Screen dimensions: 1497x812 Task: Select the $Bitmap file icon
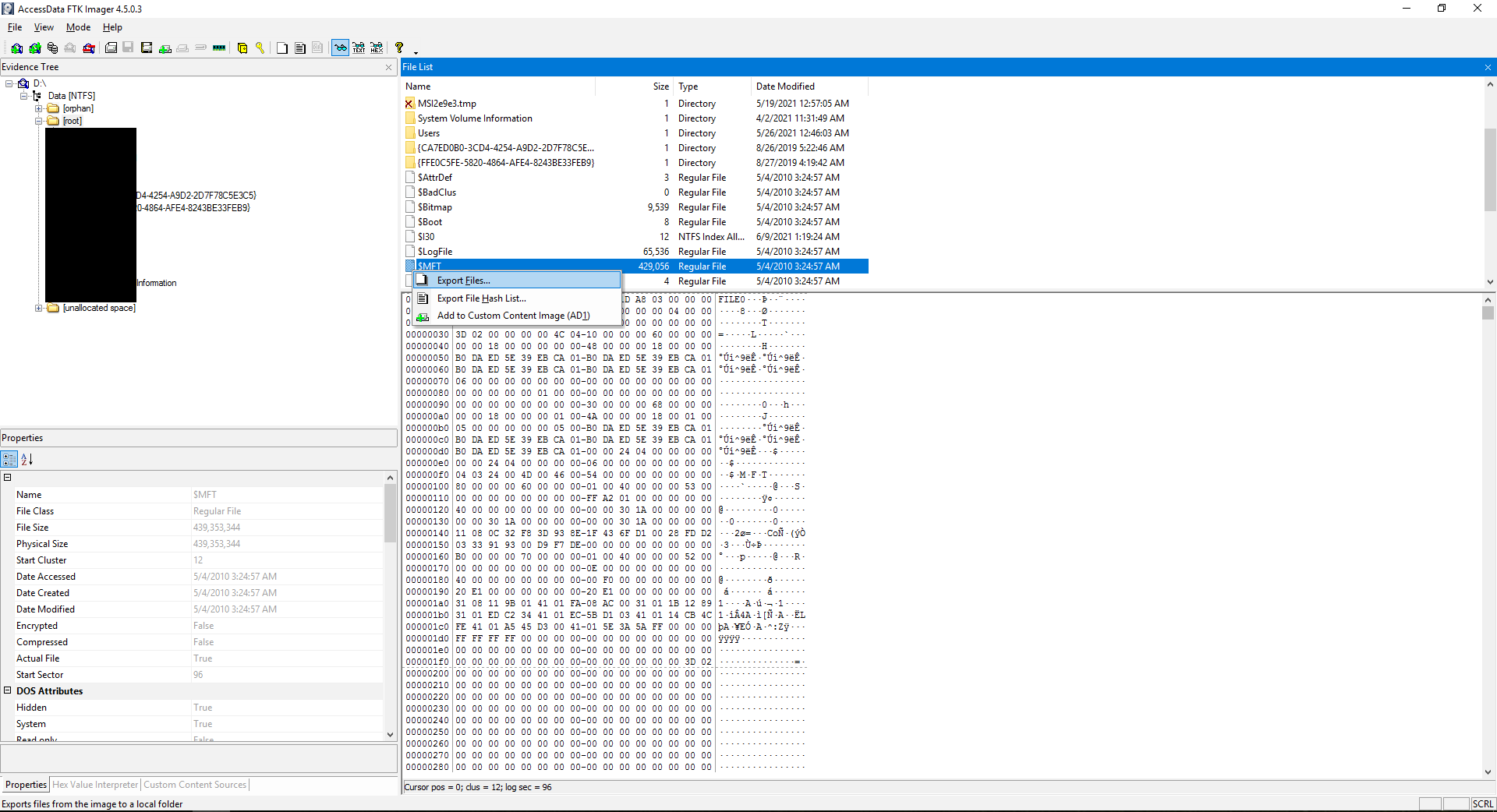coord(410,207)
